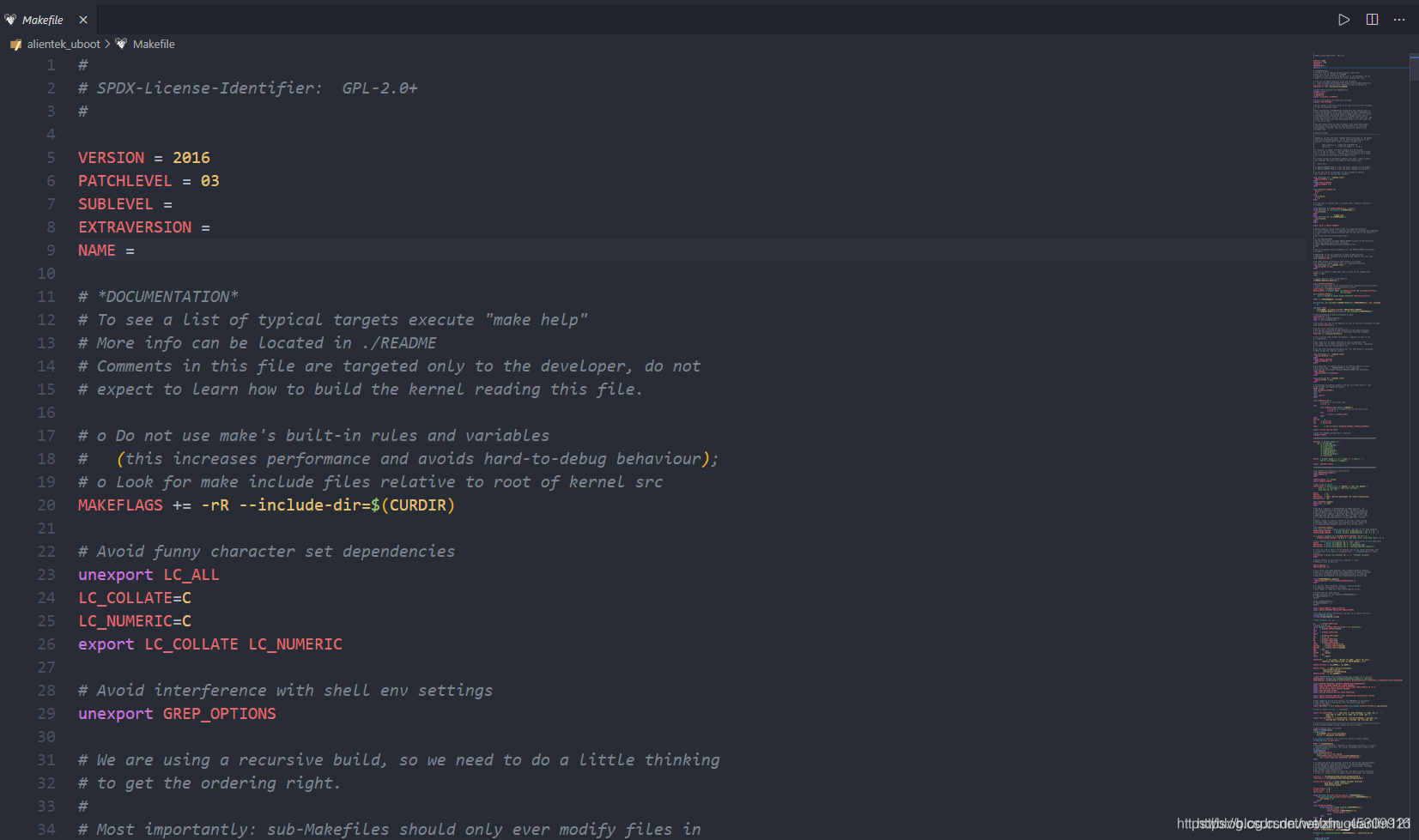The height and width of the screenshot is (840, 1419).
Task: Click the breadcrumb chevron separator
Action: [107, 44]
